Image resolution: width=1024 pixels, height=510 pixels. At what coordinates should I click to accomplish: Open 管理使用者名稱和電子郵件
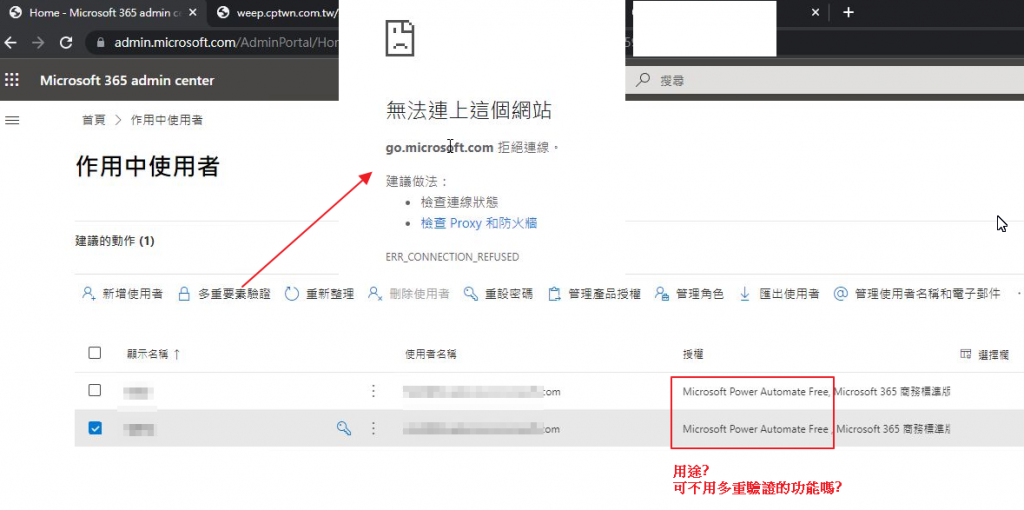(917, 294)
